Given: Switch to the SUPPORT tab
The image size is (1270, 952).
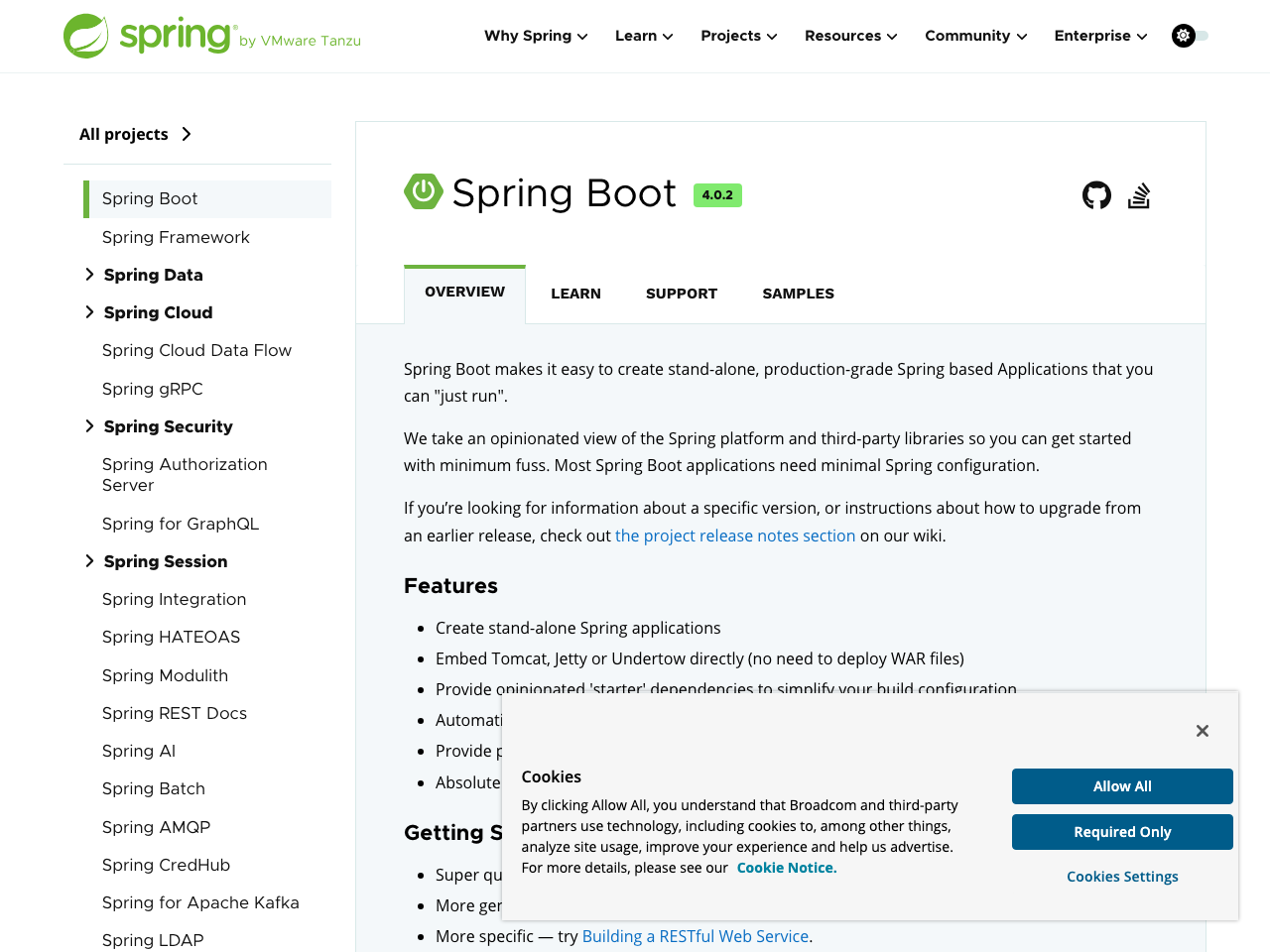Looking at the screenshot, I should tap(681, 293).
